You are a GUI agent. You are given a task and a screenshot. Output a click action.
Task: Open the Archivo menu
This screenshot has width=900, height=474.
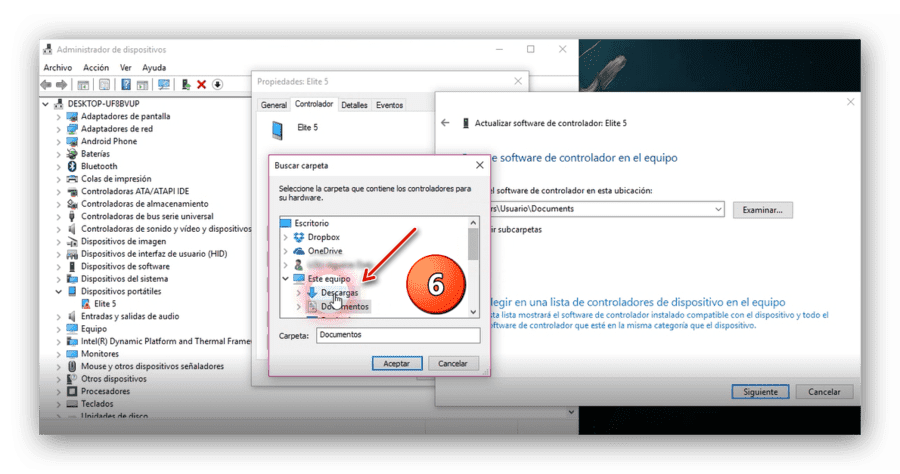[58, 68]
